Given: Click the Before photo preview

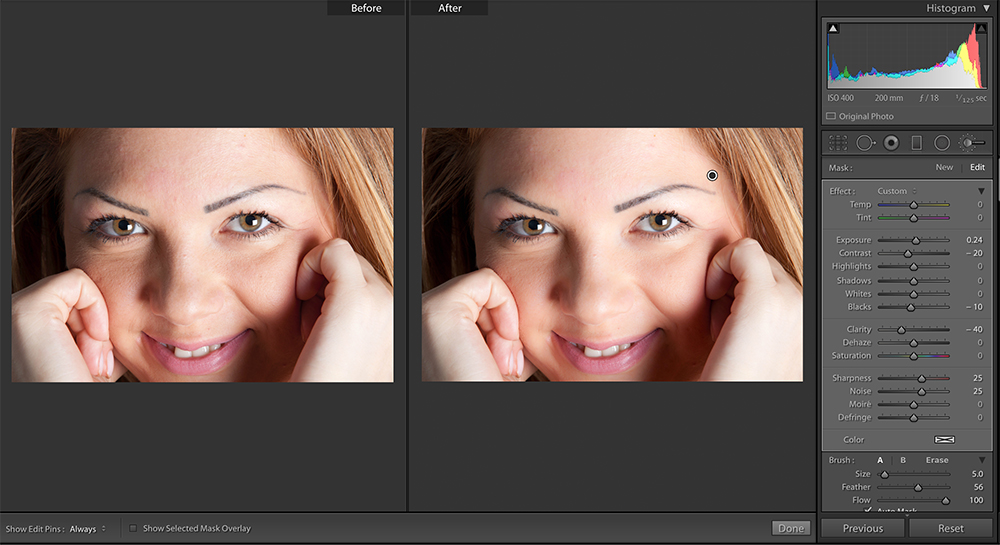Looking at the screenshot, I should tap(203, 255).
